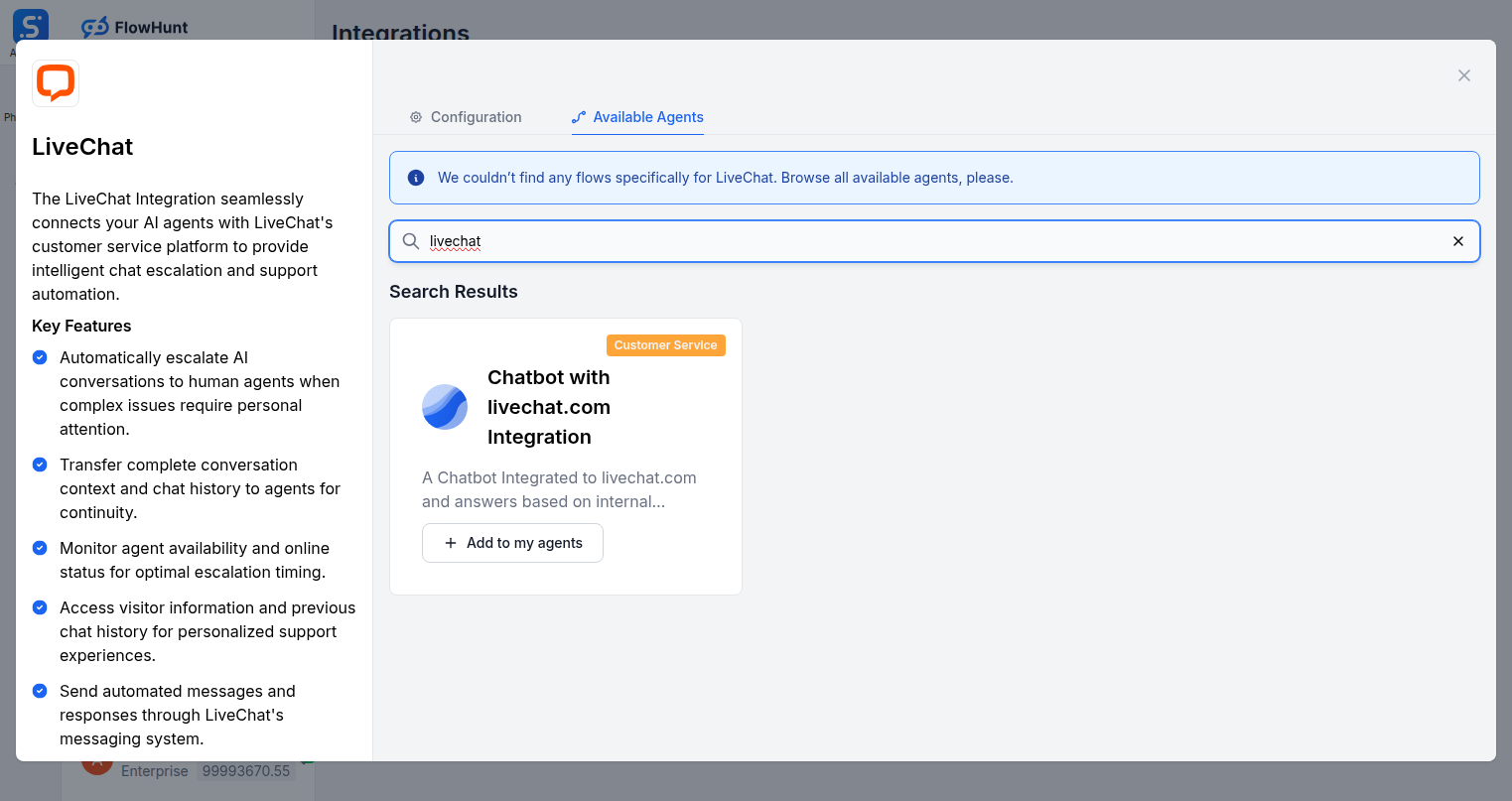Click the FlowHunt logo in the top bar
The image size is (1512, 801).
click(133, 27)
